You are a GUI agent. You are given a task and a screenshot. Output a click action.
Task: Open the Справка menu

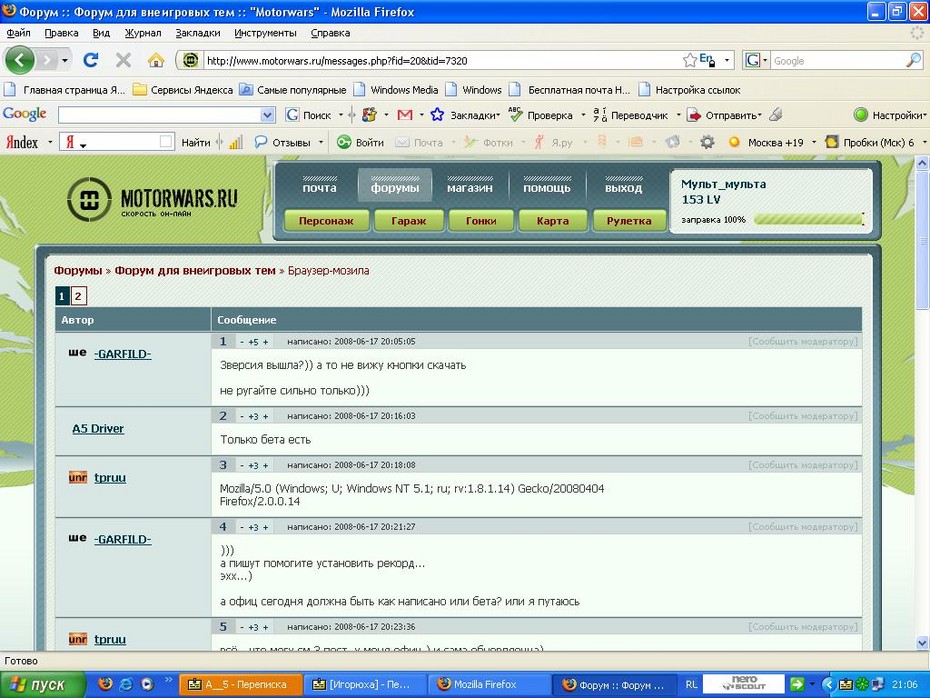click(x=330, y=33)
